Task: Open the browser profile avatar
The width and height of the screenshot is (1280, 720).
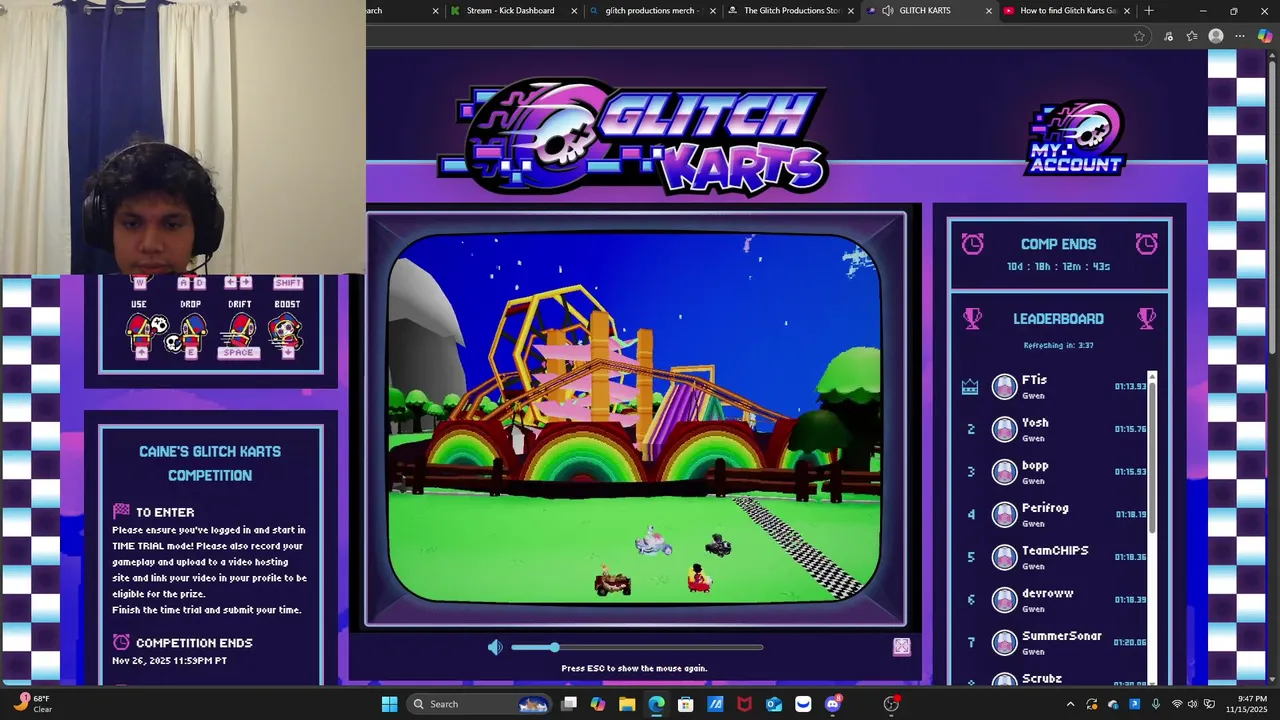Action: tap(1216, 36)
